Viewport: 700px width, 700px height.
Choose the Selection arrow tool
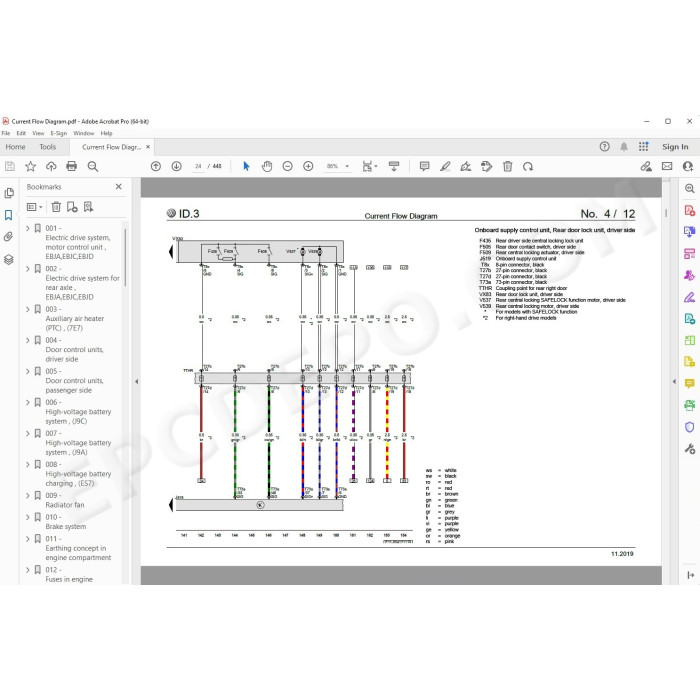[246, 166]
